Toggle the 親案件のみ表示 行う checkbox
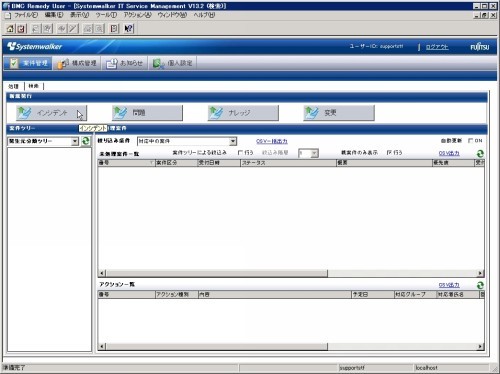The image size is (500, 374). 389,152
